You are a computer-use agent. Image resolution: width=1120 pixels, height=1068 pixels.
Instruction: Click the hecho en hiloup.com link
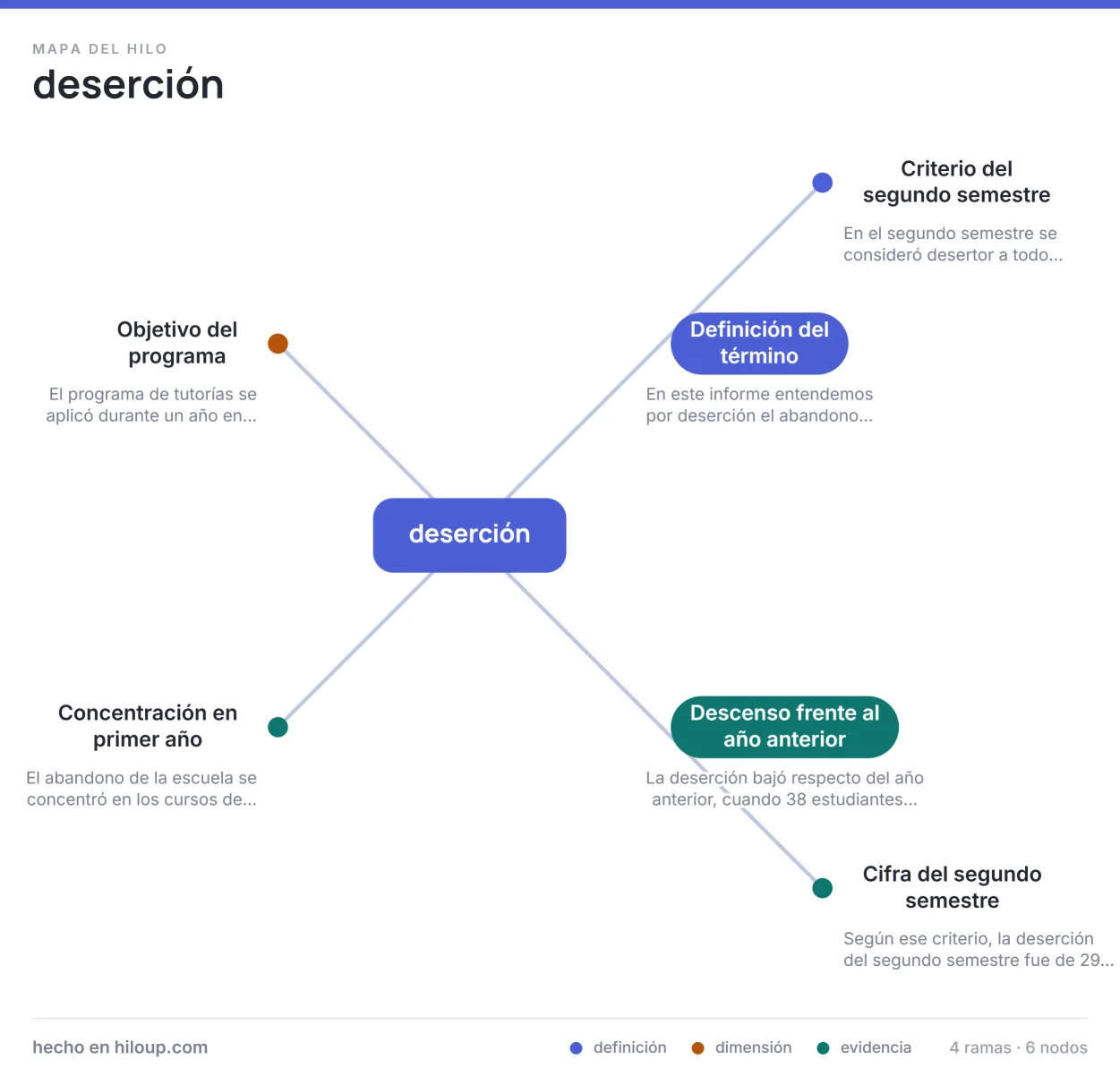120,1047
